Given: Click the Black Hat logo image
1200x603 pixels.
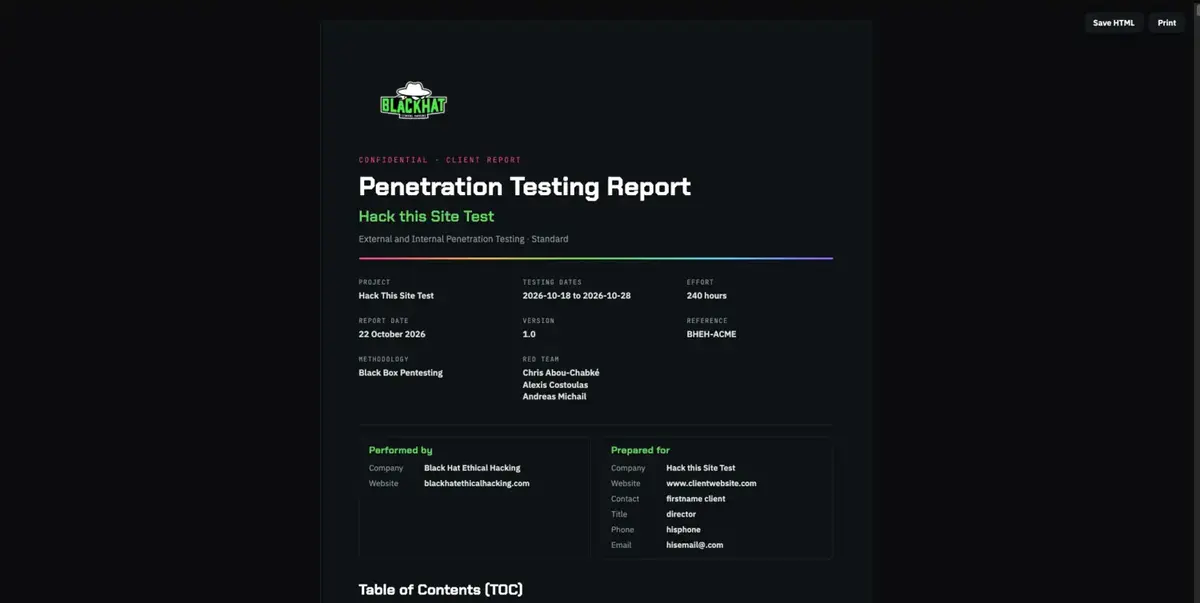Looking at the screenshot, I should coord(413,101).
